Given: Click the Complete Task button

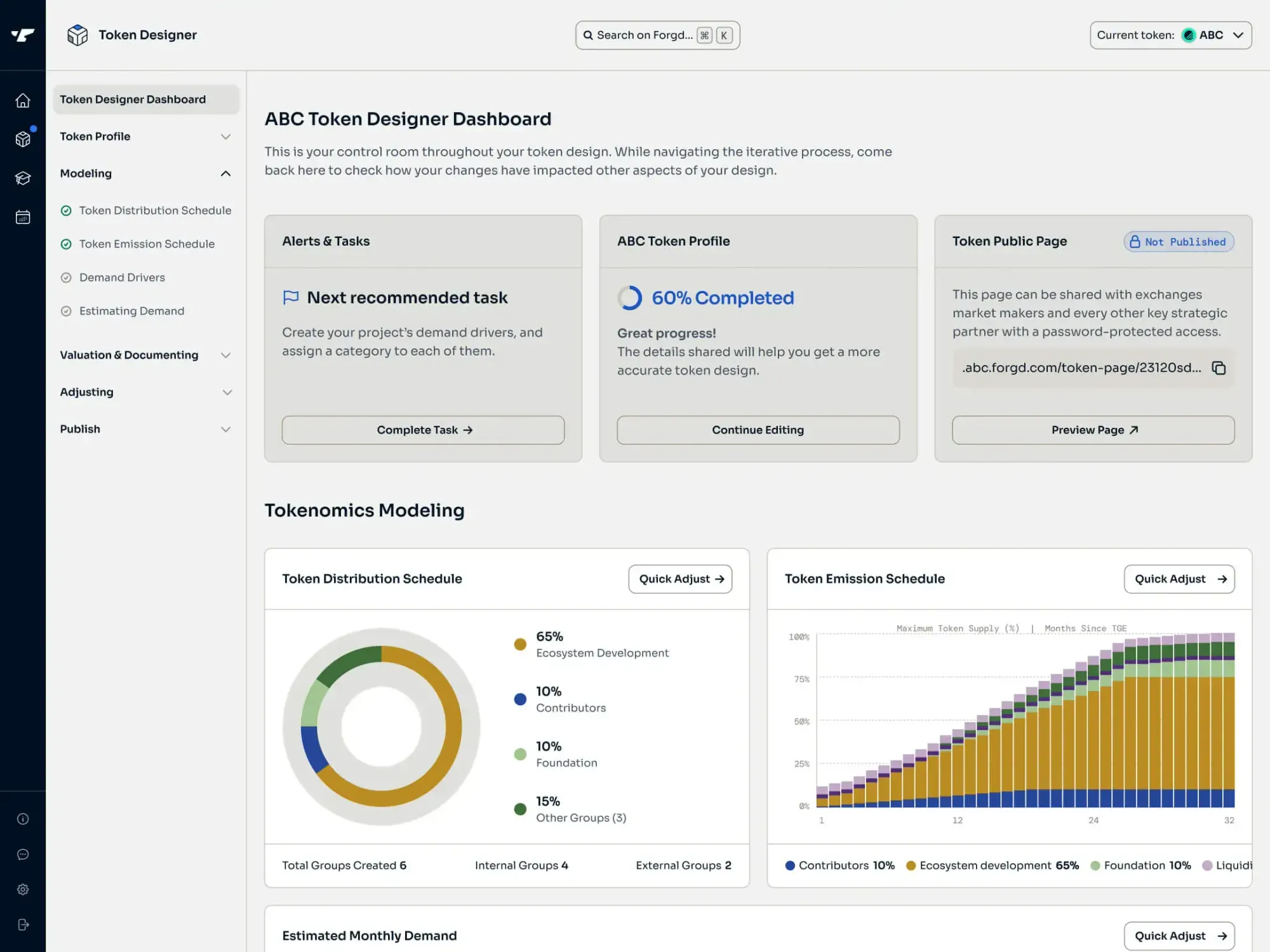Looking at the screenshot, I should coord(423,430).
